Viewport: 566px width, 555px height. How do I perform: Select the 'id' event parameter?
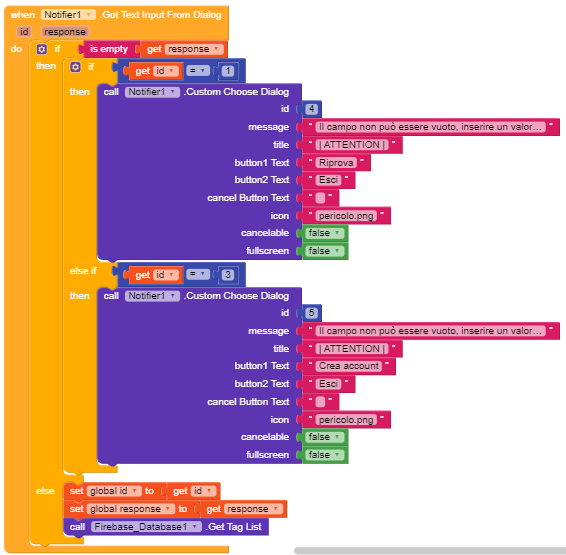(x=24, y=32)
